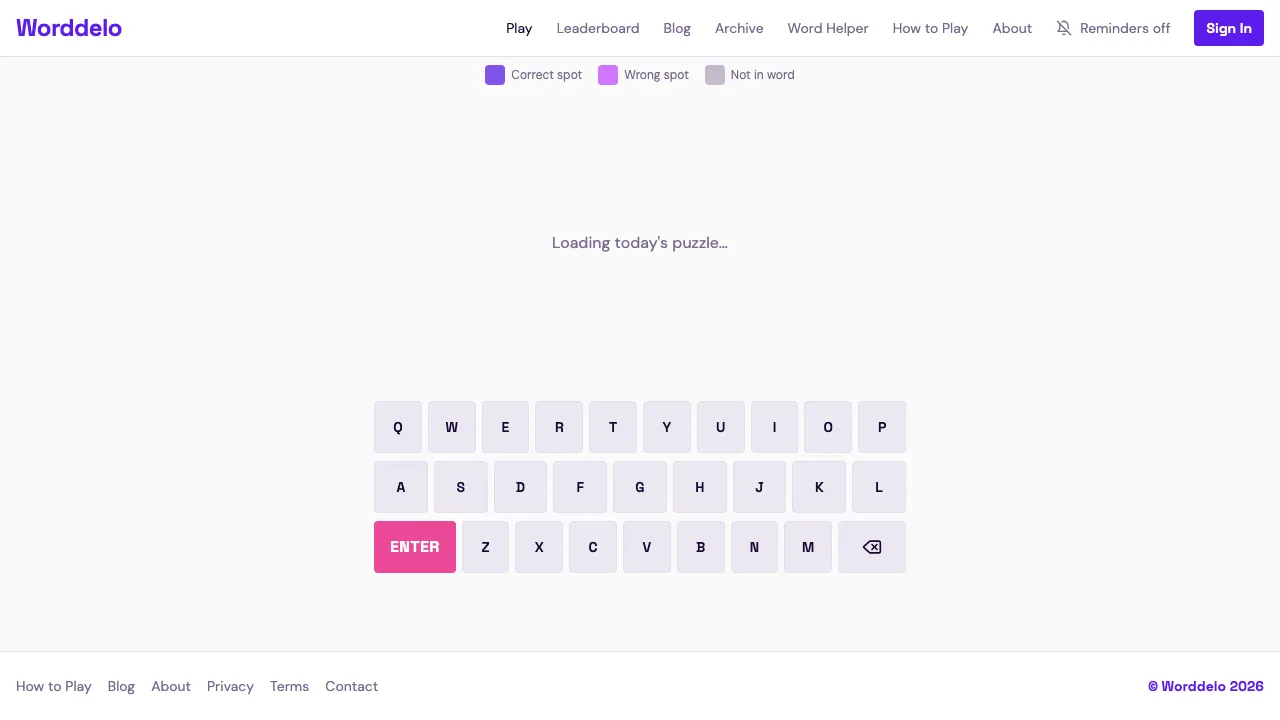Viewport: 1280px width, 720px height.
Task: Click the Worddelo logo
Action: [69, 28]
